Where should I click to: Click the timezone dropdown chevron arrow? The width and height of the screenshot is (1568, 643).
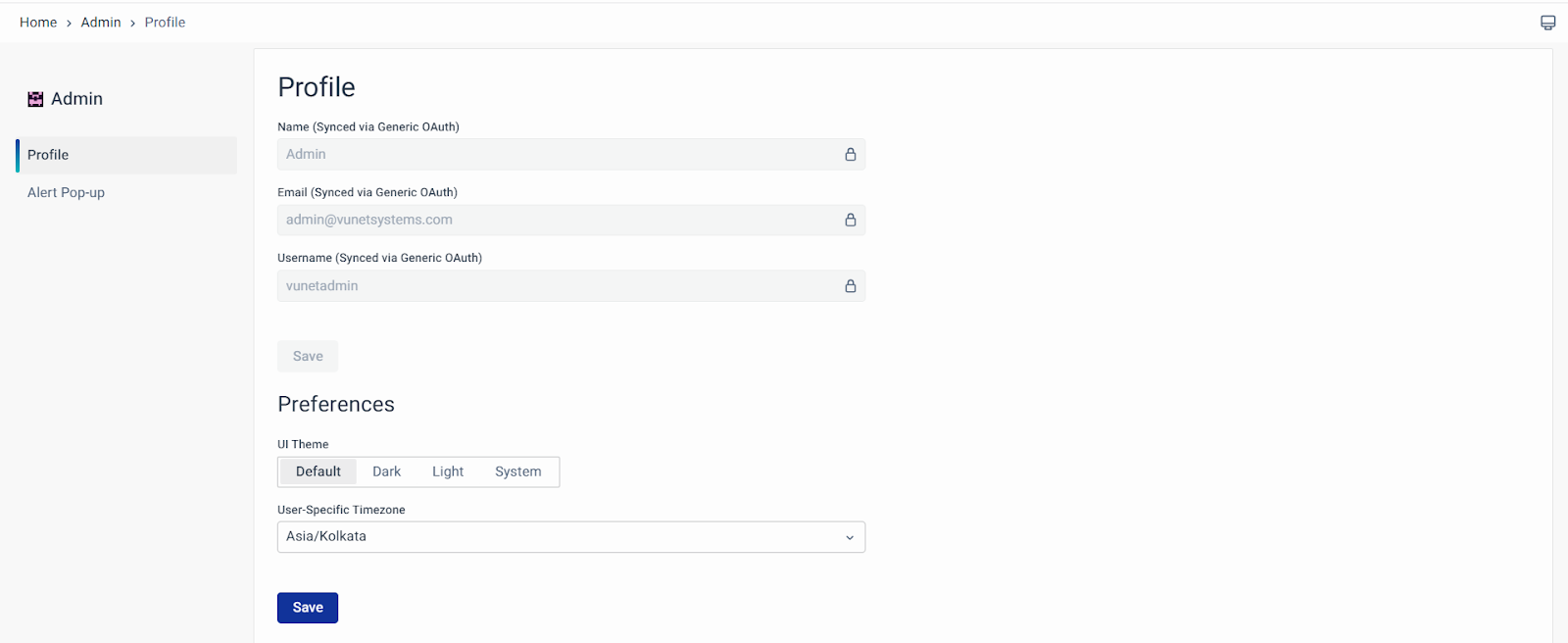coord(850,537)
